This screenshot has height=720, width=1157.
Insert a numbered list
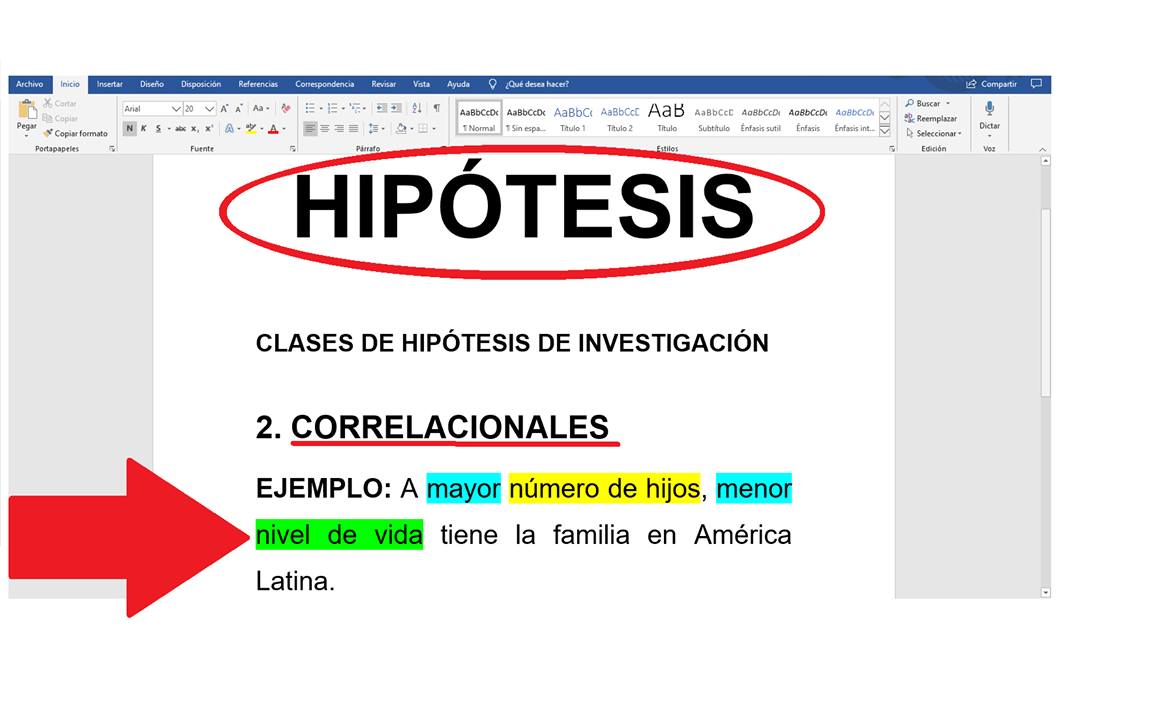333,108
